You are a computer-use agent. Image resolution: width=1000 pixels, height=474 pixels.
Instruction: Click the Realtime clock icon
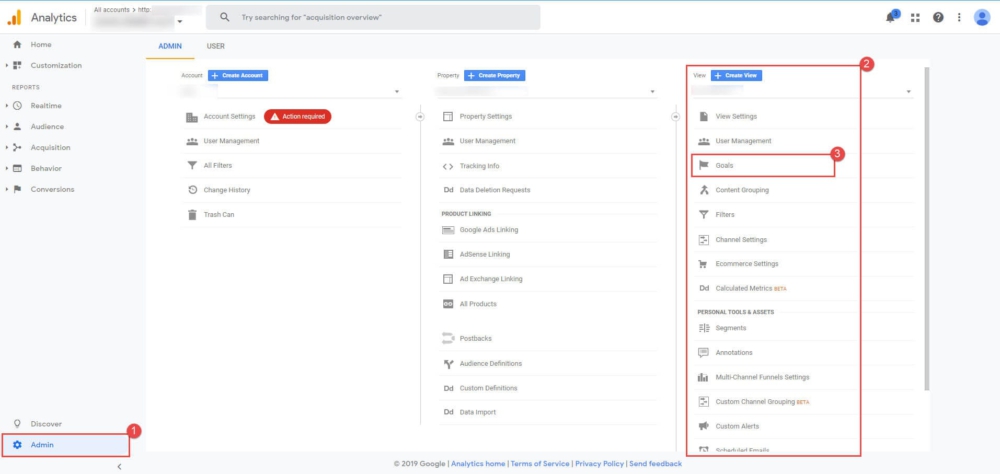pos(17,106)
